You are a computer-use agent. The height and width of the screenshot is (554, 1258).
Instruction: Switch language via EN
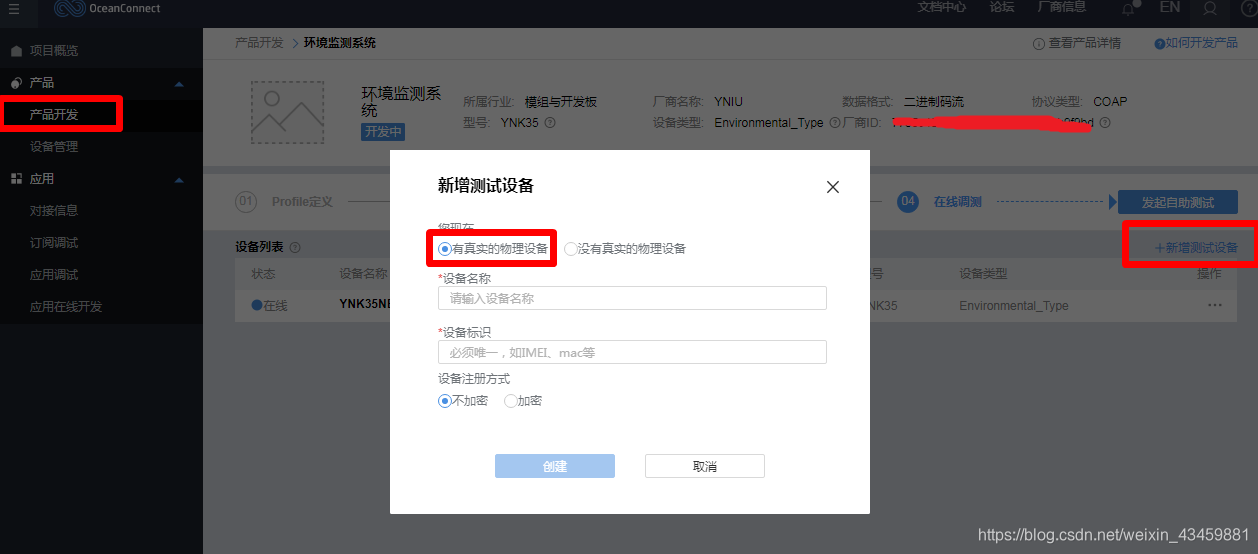point(1169,7)
